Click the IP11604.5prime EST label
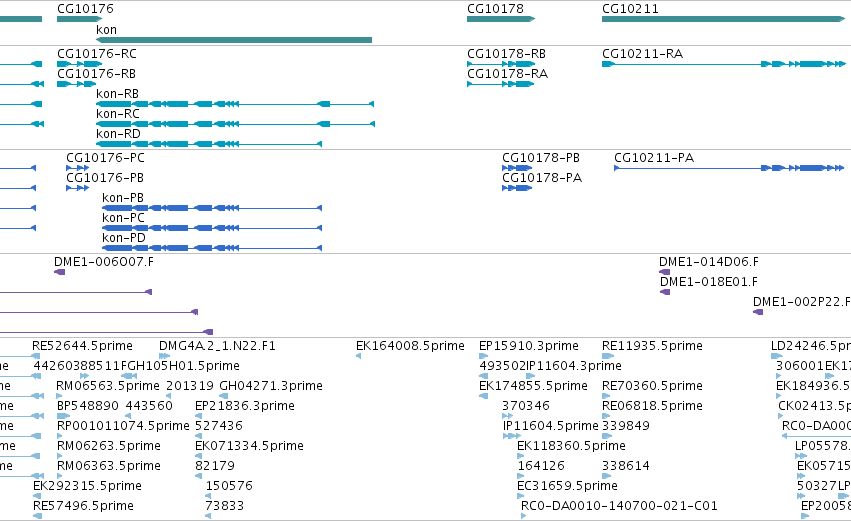This screenshot has height=521, width=851. (550, 426)
